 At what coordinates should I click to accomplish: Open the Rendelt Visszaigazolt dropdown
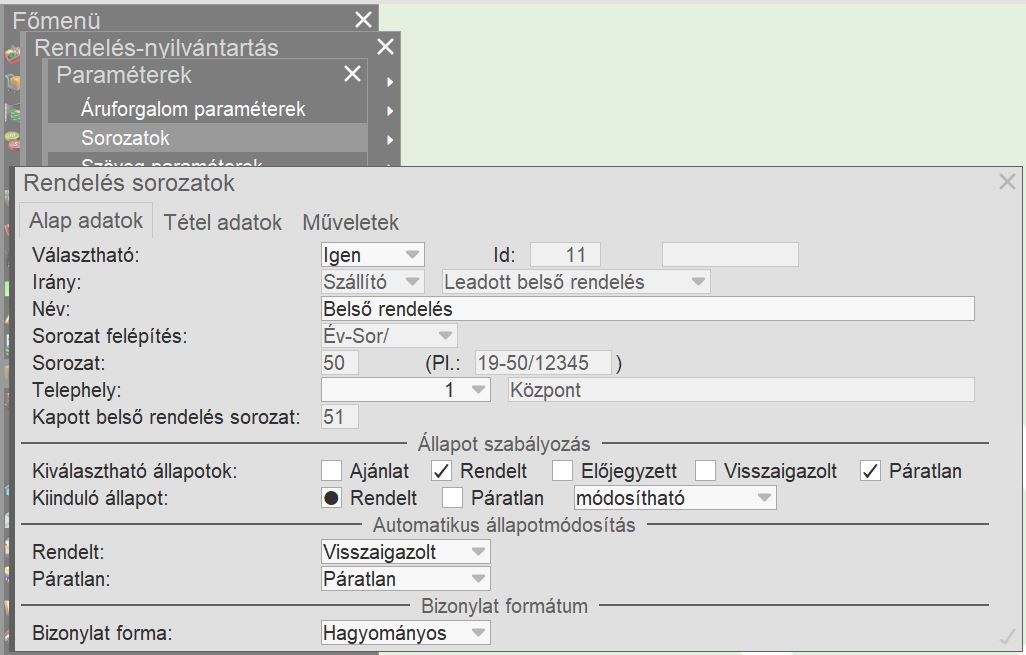406,552
